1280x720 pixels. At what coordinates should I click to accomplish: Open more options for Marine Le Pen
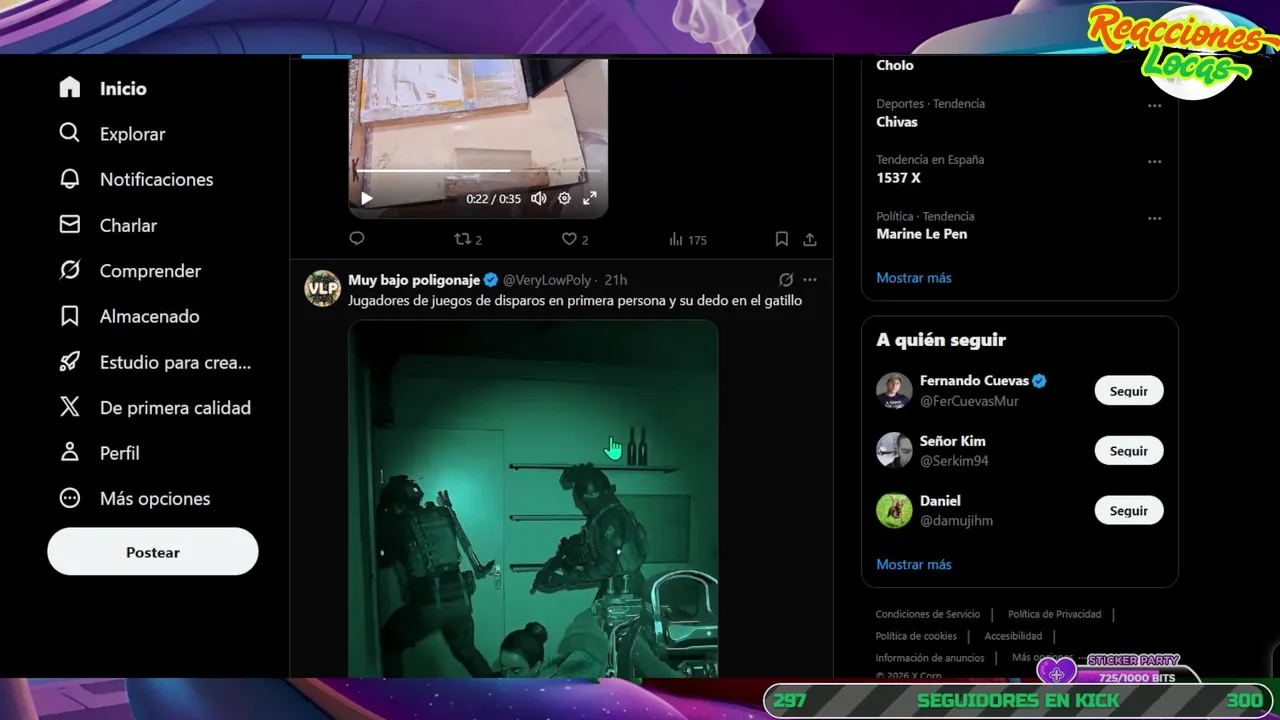coord(1155,218)
